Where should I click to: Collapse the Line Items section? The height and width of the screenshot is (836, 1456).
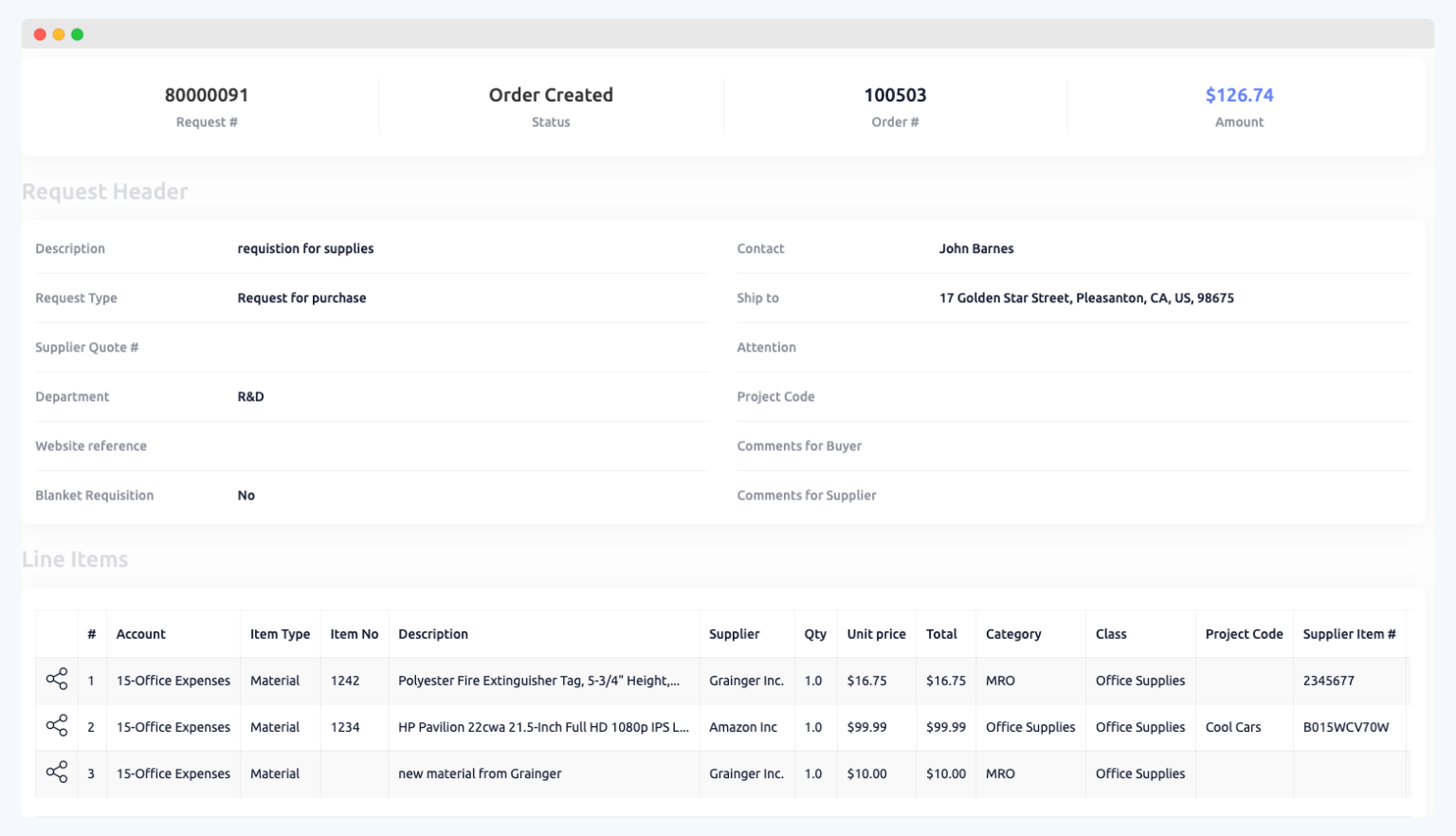pos(75,559)
